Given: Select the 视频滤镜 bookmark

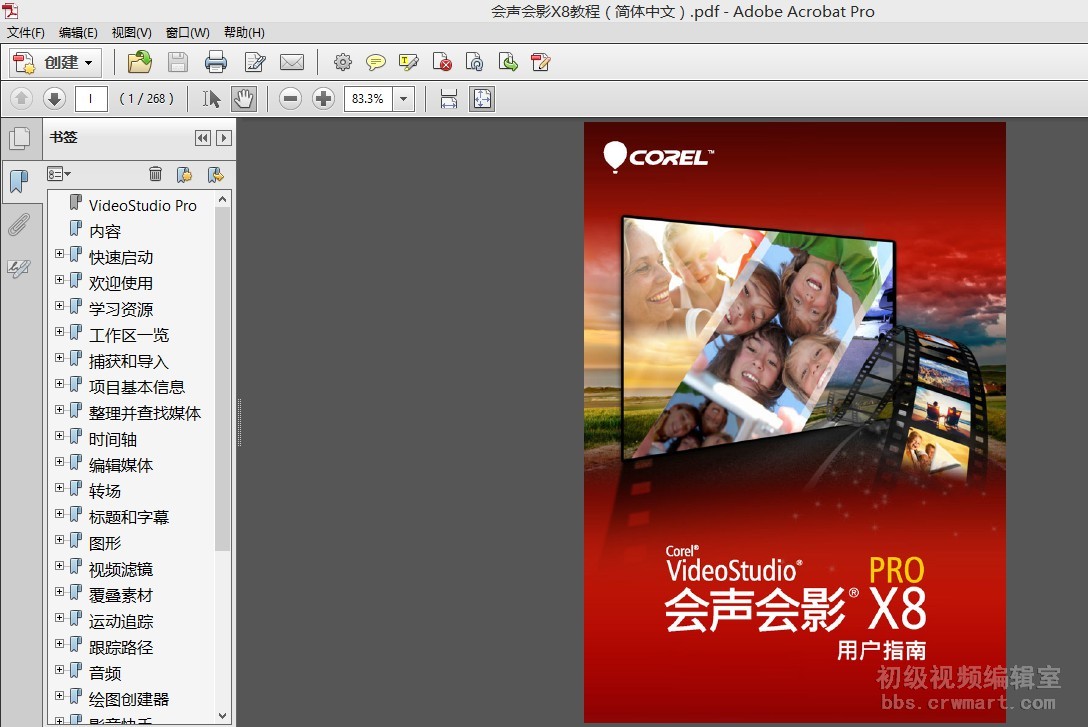Looking at the screenshot, I should pos(121,570).
